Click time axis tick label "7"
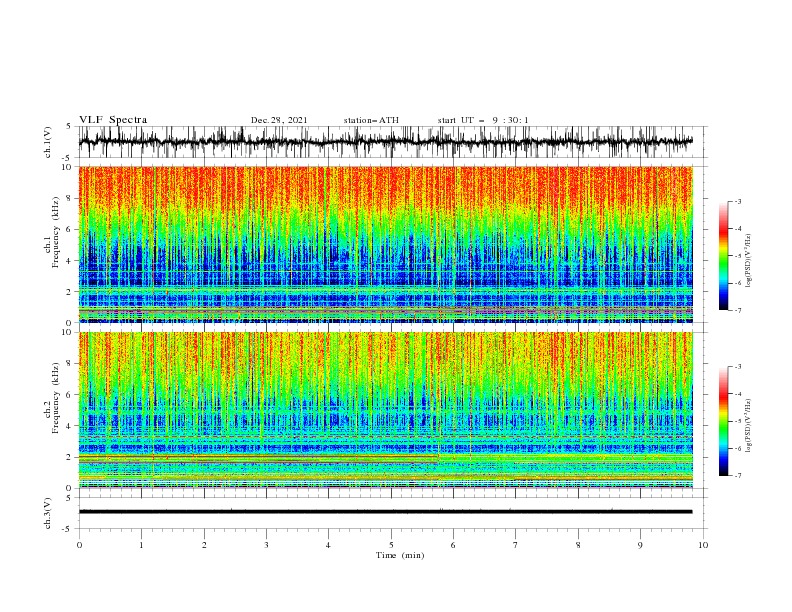 pyautogui.click(x=516, y=545)
